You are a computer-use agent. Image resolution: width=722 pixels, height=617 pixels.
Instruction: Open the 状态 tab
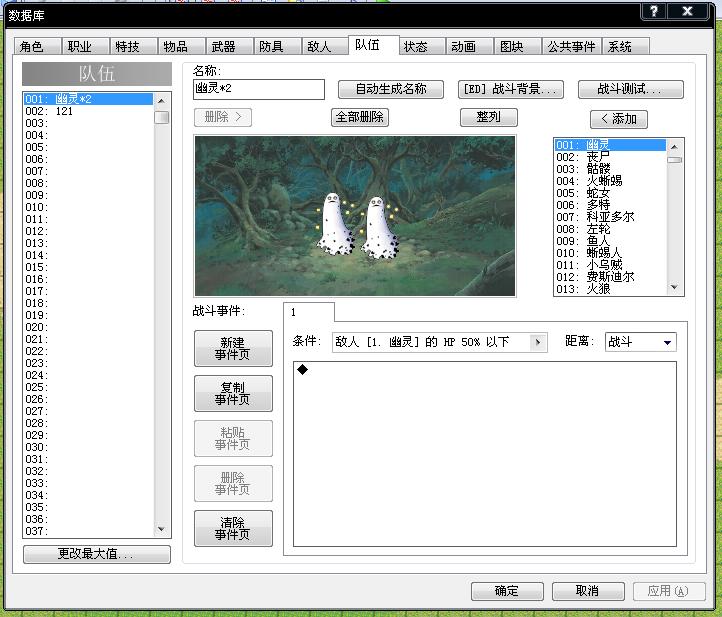(x=415, y=47)
